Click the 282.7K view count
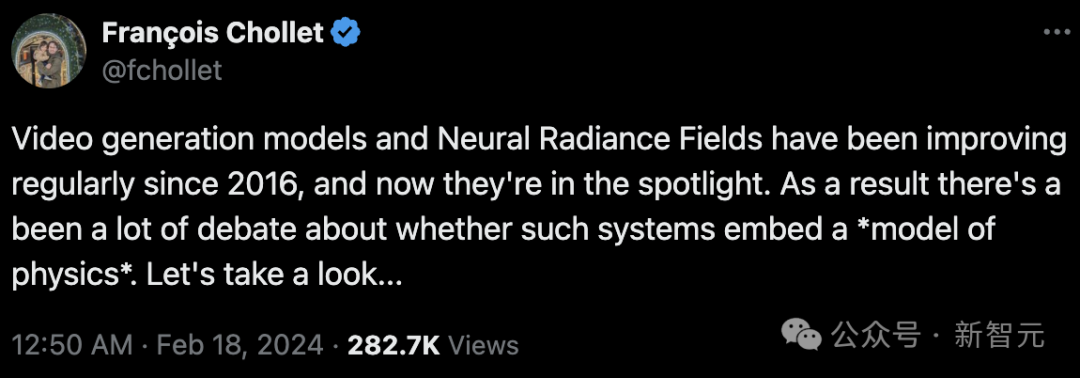The width and height of the screenshot is (1080, 378). click(394, 344)
